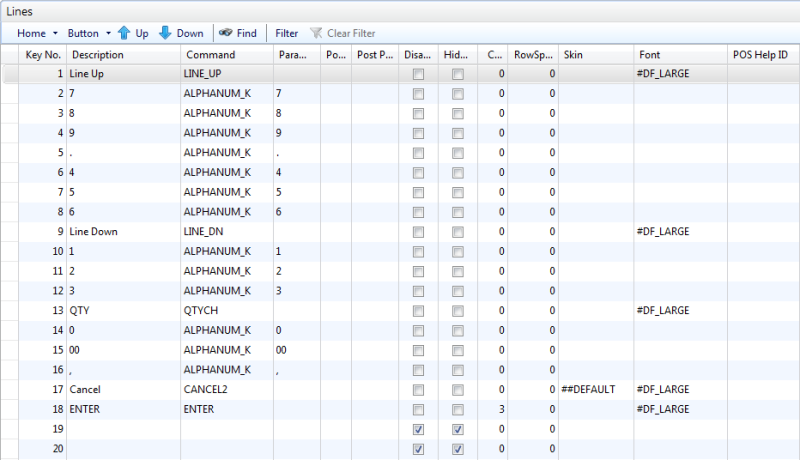Select the ENTER row description cell
The image size is (800, 460).
(x=122, y=409)
